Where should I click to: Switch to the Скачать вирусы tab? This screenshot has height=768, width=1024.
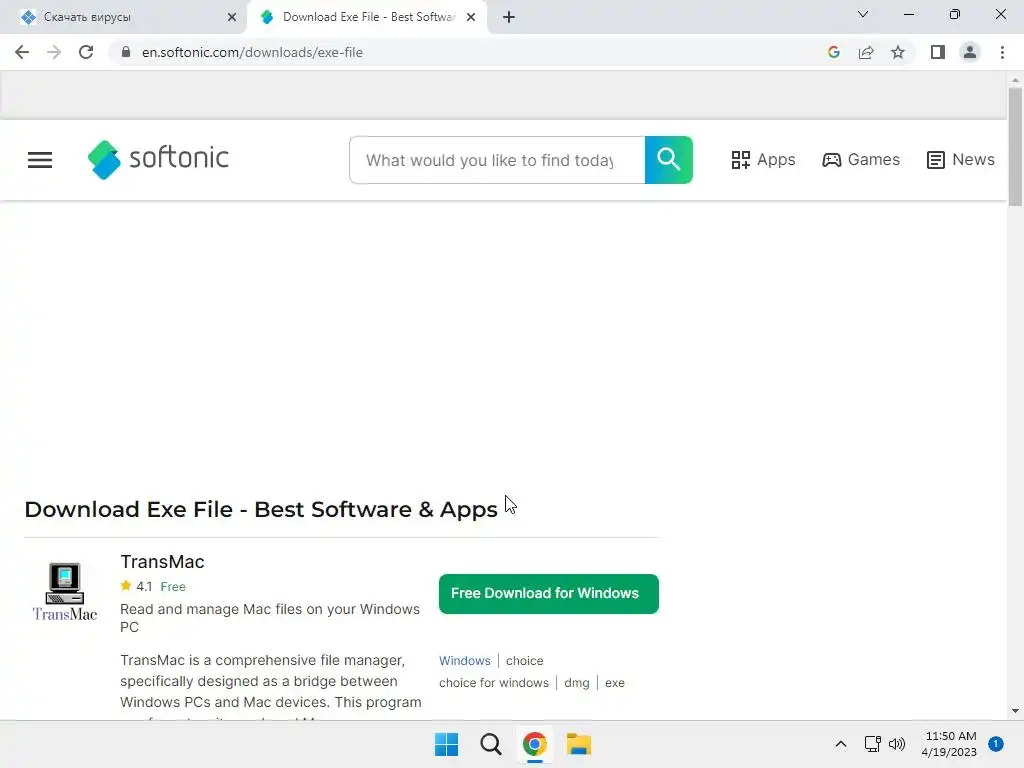tap(124, 17)
